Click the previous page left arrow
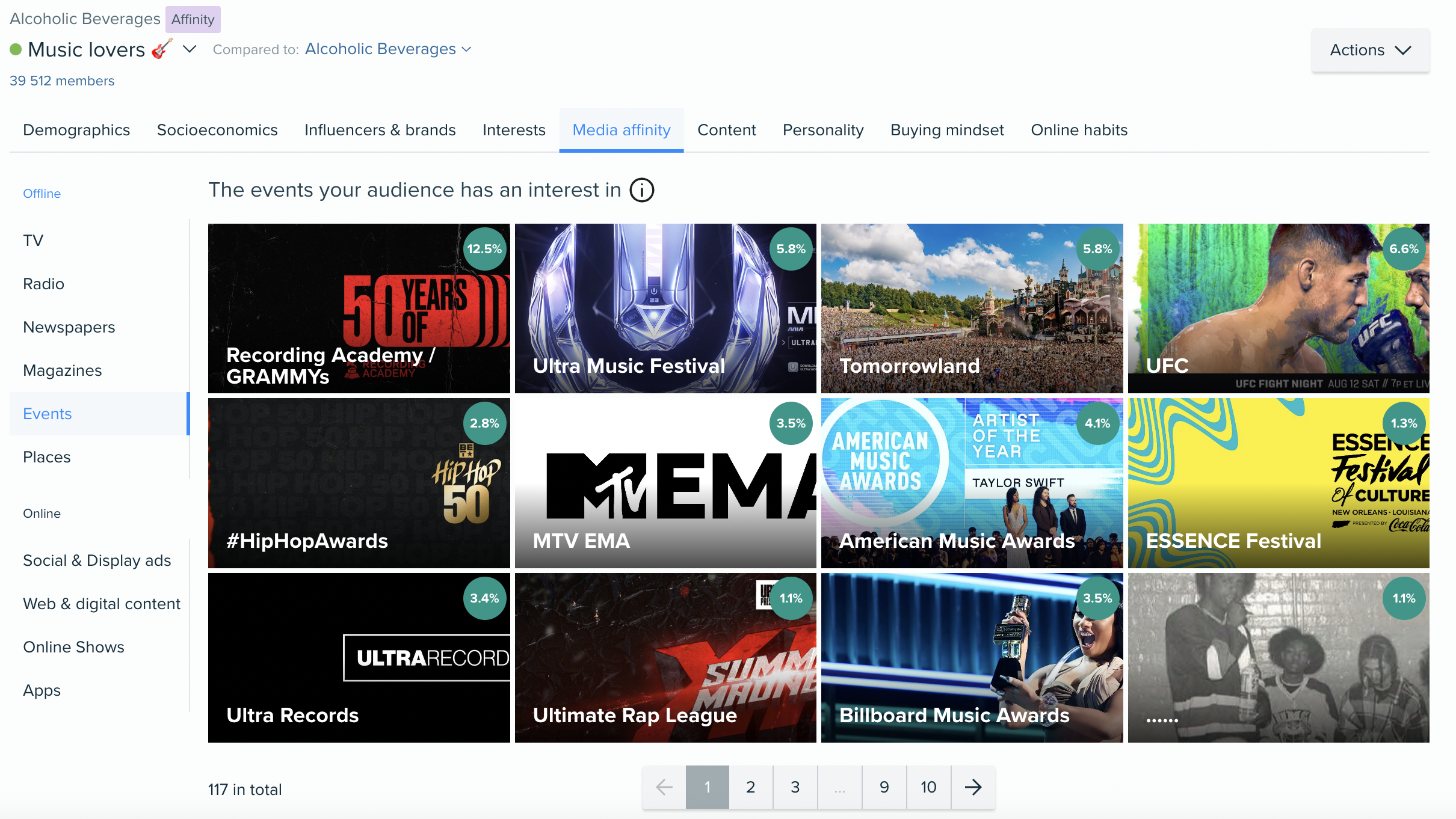 point(664,787)
